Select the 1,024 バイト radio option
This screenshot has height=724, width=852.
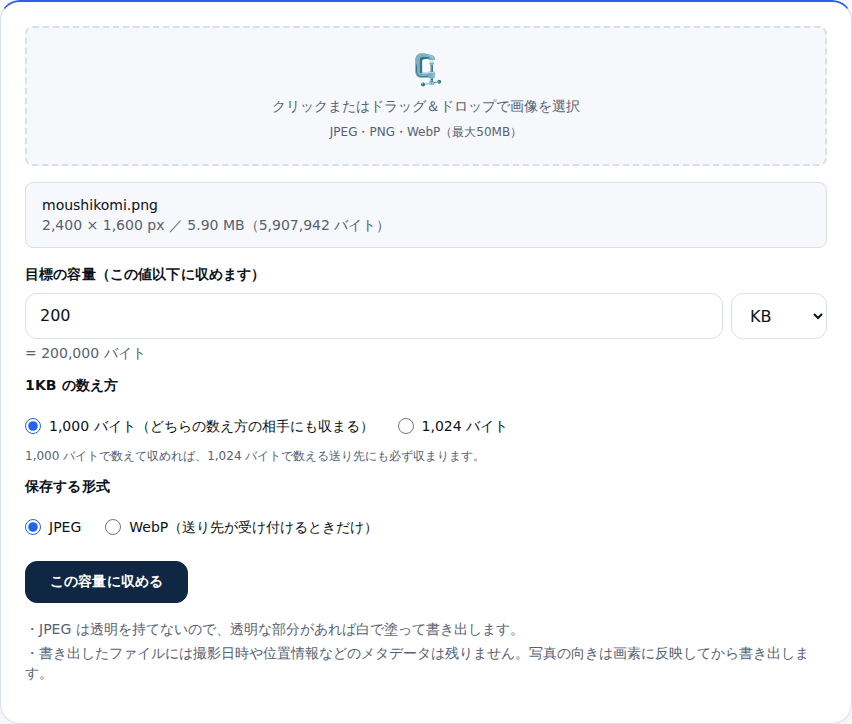pyautogui.click(x=406, y=426)
